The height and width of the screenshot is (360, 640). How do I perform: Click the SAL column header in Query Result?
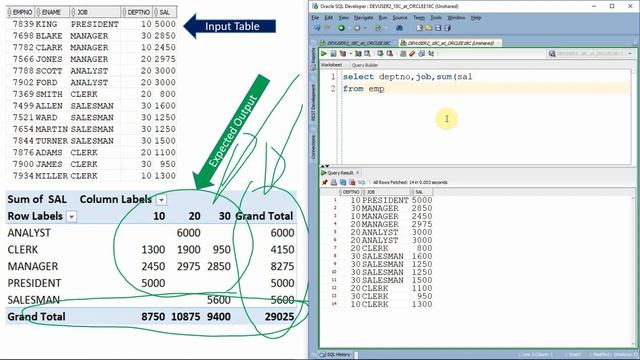421,192
